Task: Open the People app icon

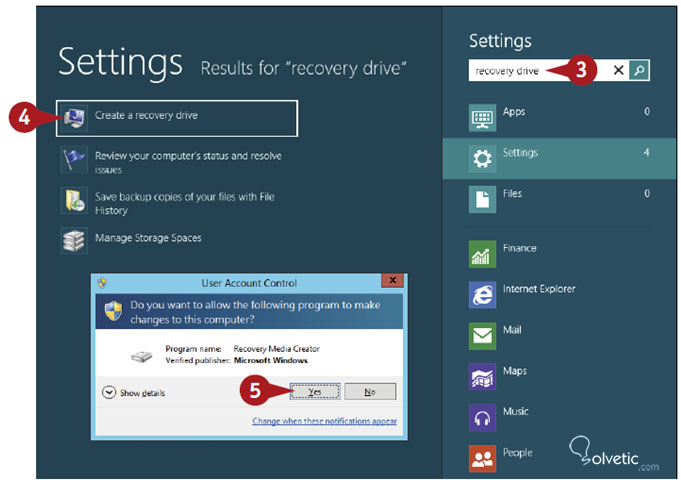Action: click(483, 458)
